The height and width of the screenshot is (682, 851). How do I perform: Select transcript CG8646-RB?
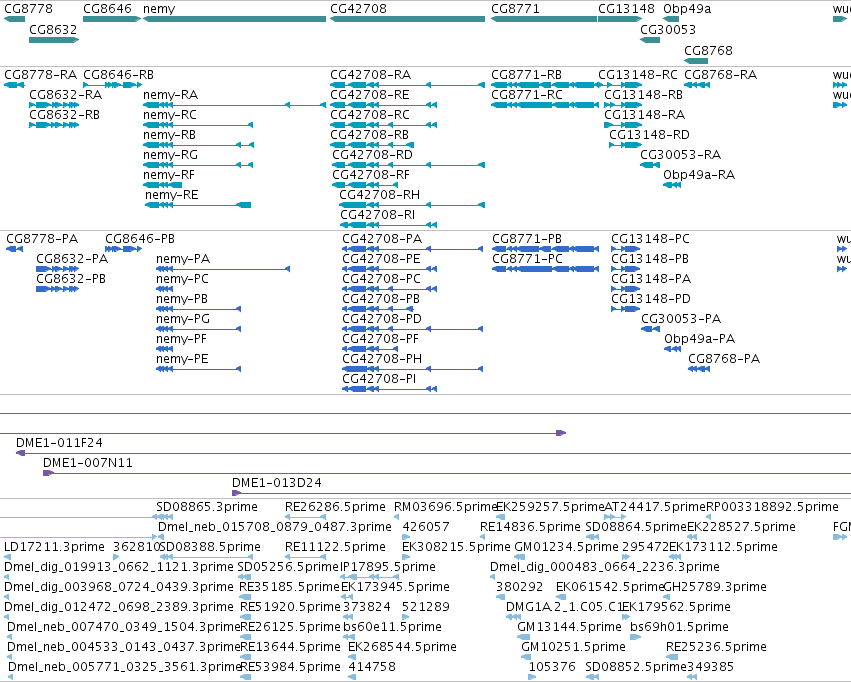(118, 74)
